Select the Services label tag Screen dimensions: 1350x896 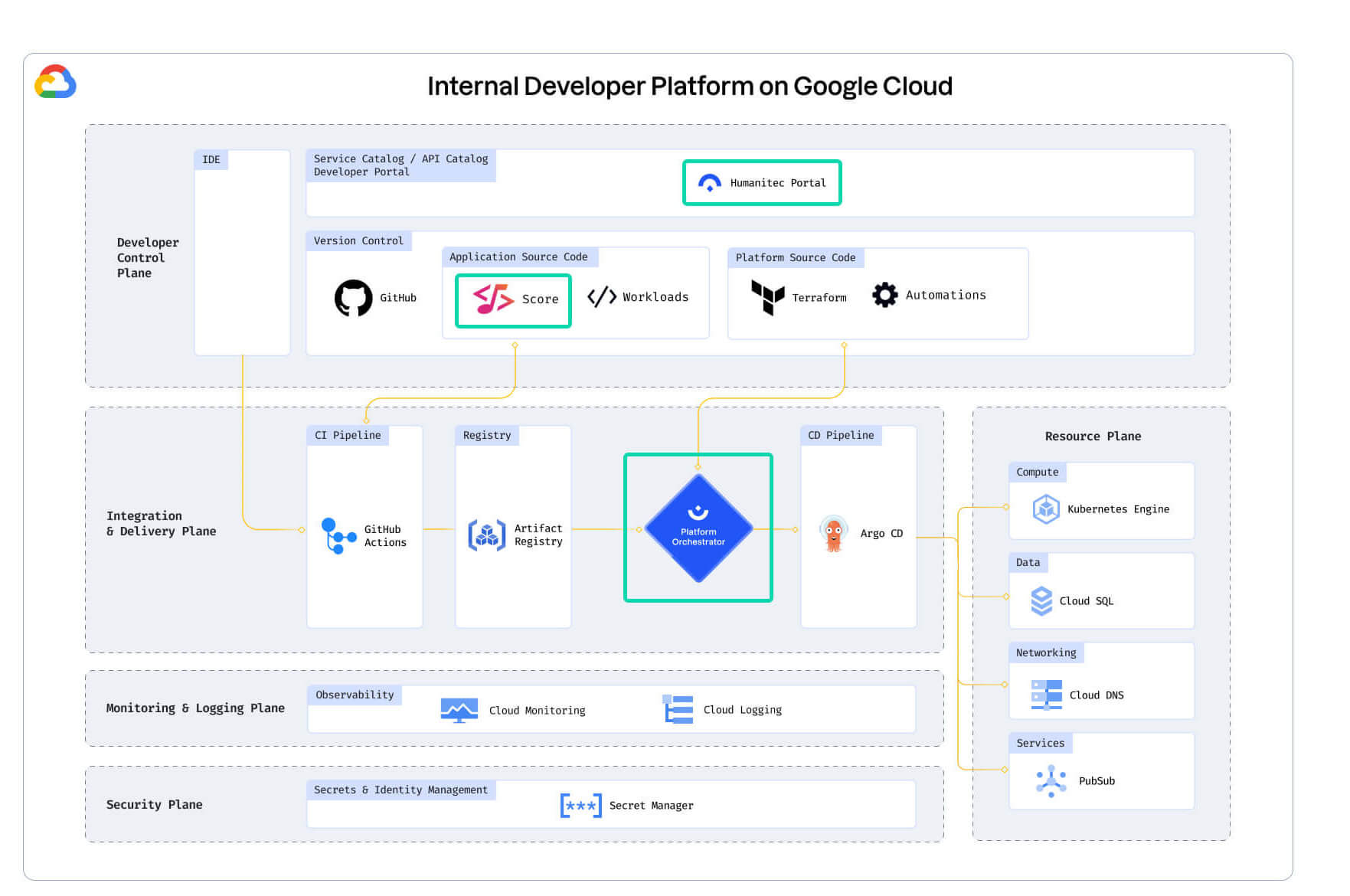pyautogui.click(x=1040, y=743)
